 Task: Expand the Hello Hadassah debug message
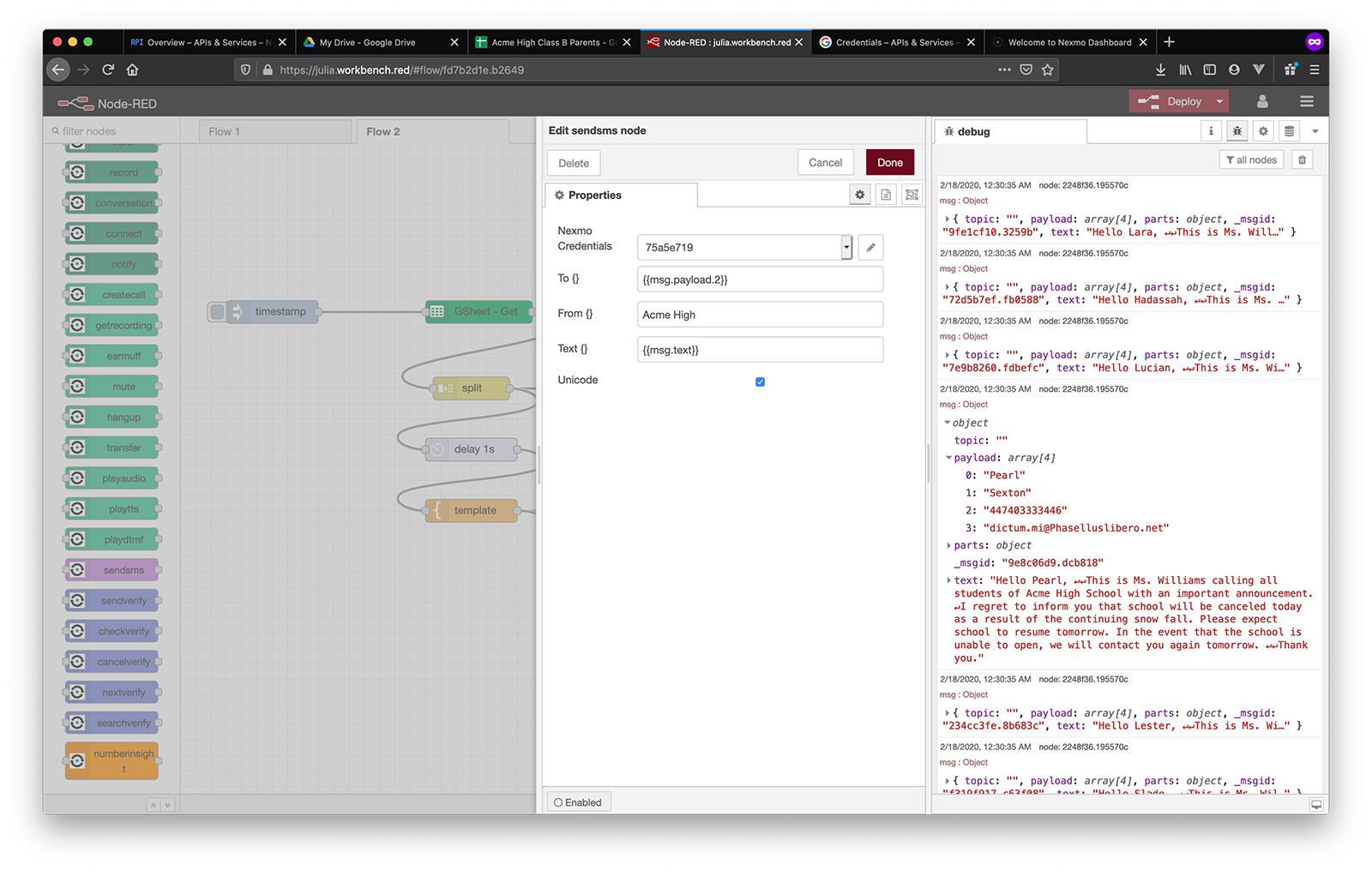[x=947, y=287]
